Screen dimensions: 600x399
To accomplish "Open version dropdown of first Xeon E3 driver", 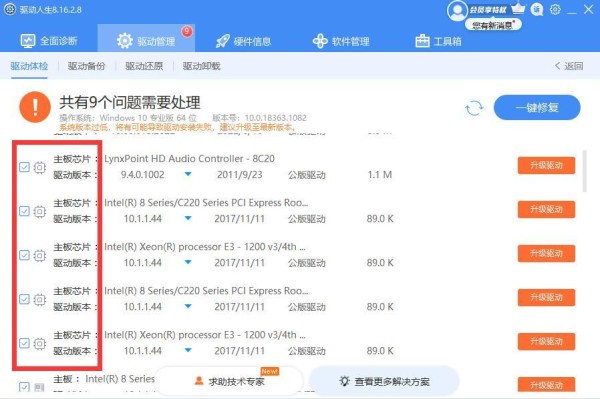I will 188,262.
